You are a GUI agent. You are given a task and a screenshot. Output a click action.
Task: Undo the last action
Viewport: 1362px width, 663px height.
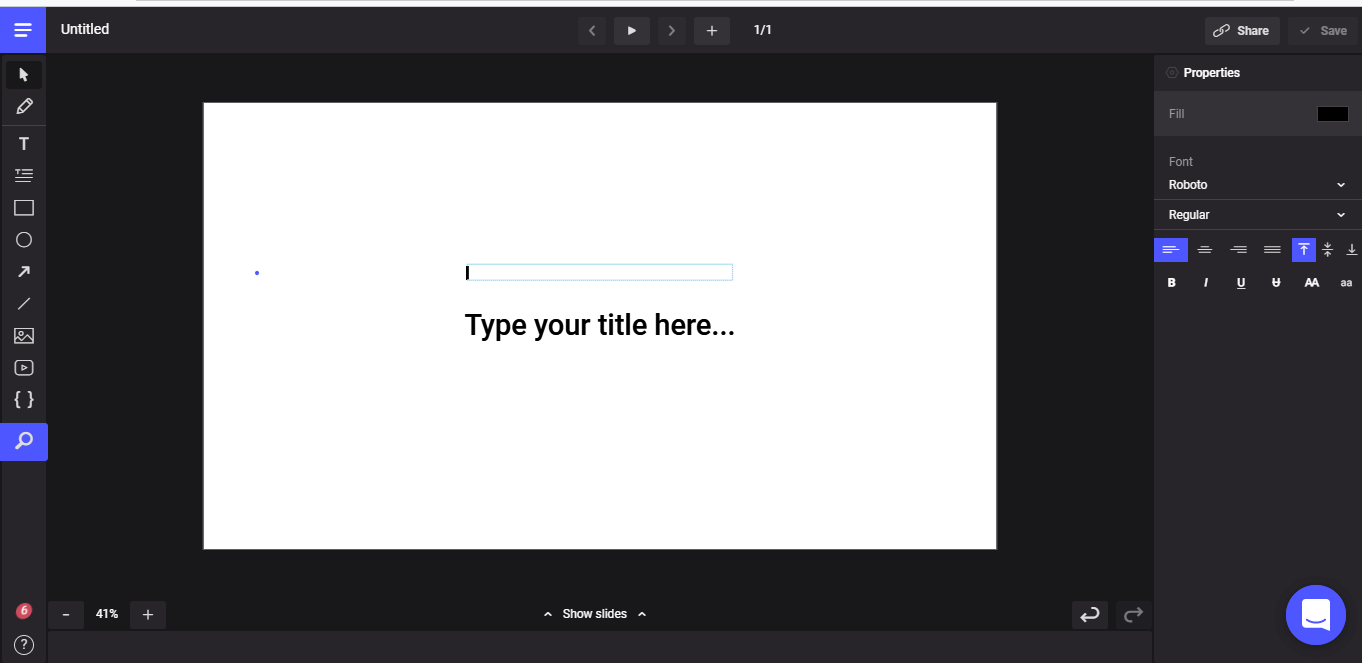pos(1090,615)
